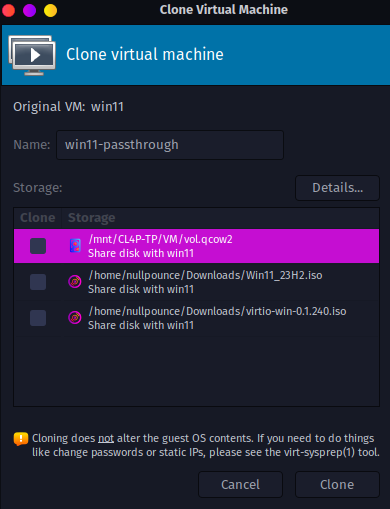Click the yellow warning speech bubble icon
The image size is (390, 509).
21,439
